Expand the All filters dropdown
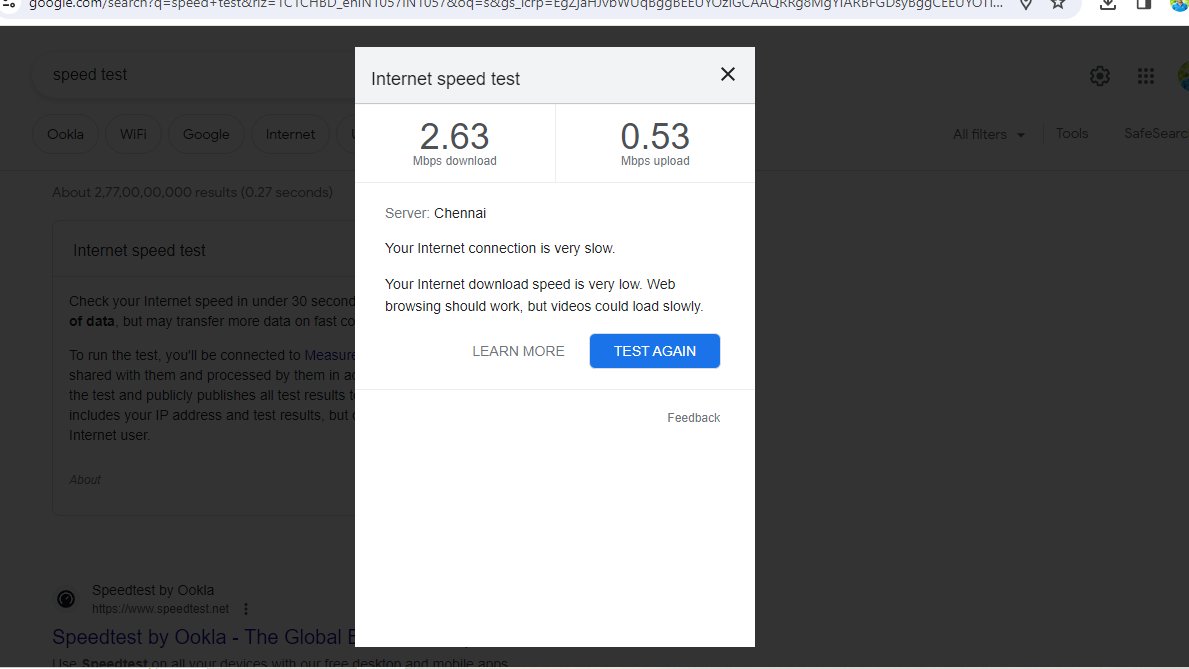Image resolution: width=1189 pixels, height=669 pixels. pyautogui.click(x=989, y=134)
